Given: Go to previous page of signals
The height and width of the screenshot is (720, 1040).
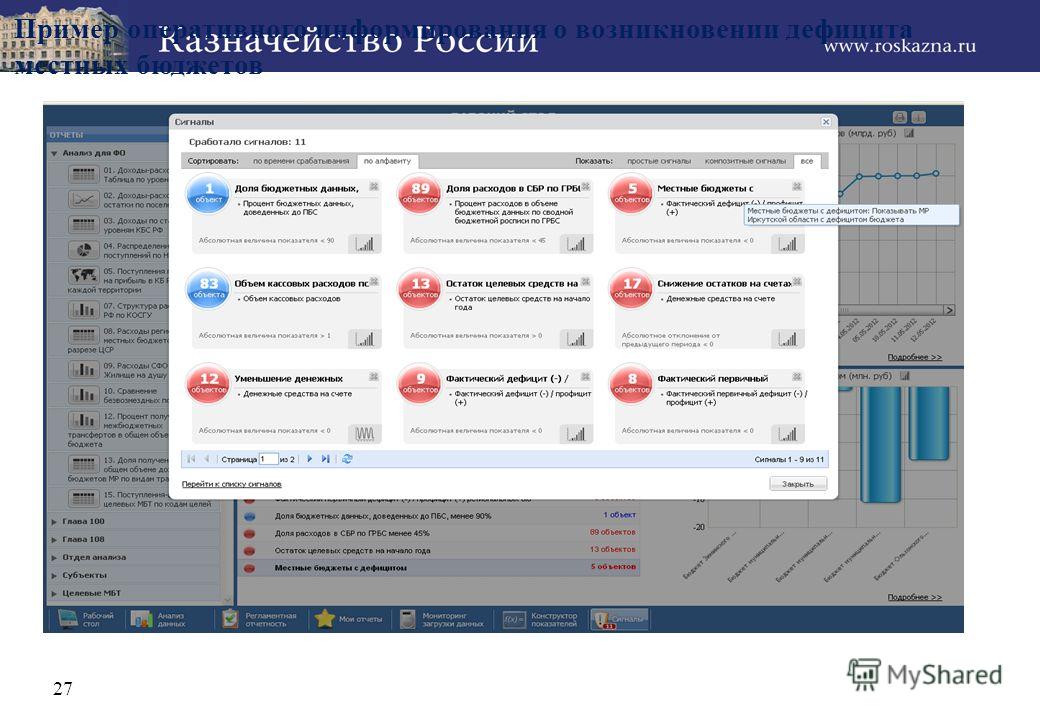Looking at the screenshot, I should click(x=207, y=459).
